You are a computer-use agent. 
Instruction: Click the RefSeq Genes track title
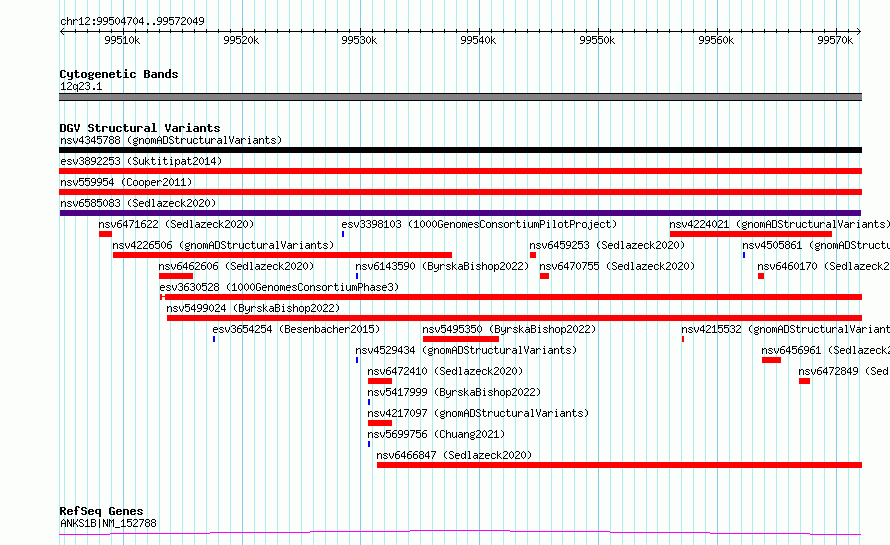[101, 511]
